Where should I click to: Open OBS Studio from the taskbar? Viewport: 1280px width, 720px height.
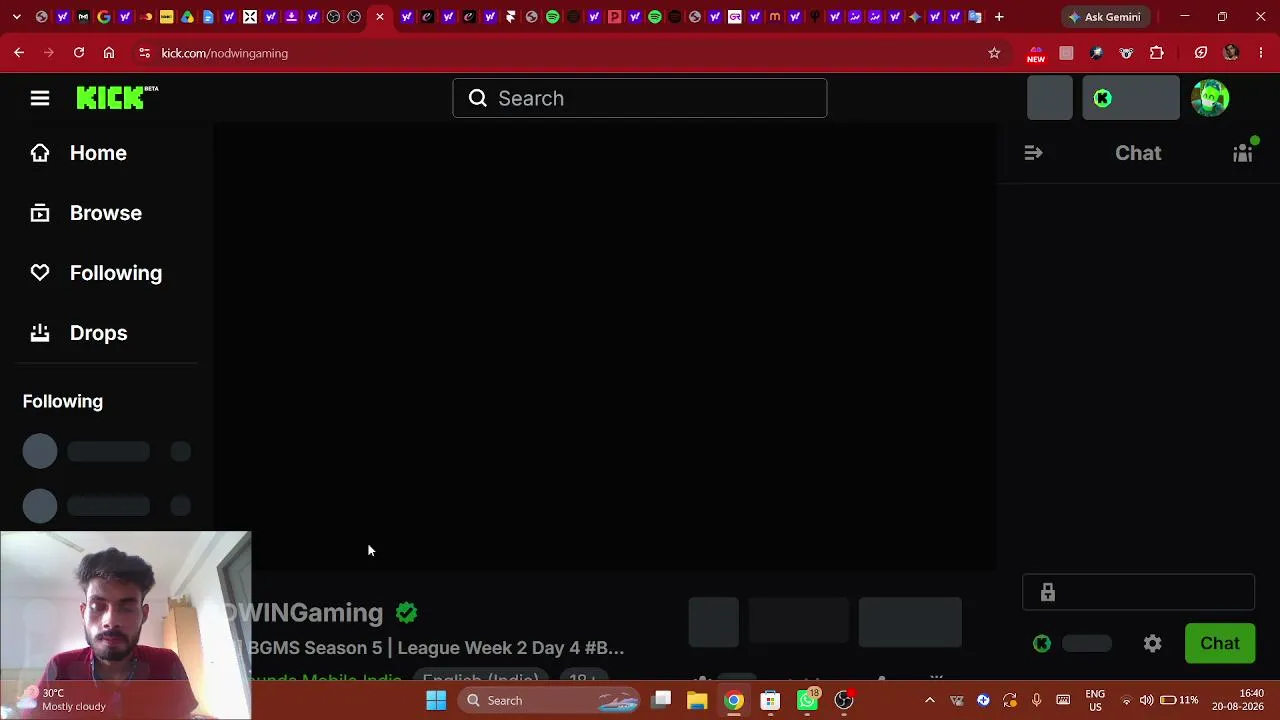[x=844, y=700]
